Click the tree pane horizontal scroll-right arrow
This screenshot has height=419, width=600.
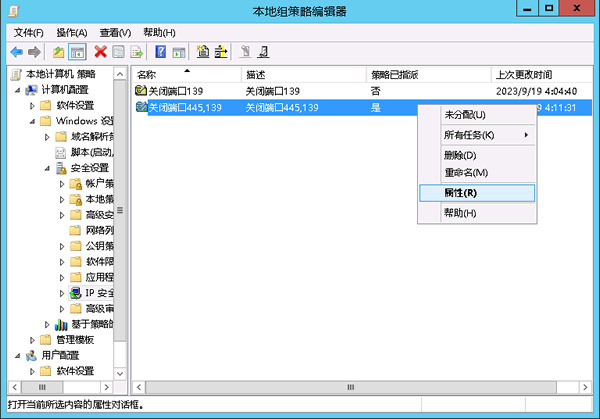[106, 388]
